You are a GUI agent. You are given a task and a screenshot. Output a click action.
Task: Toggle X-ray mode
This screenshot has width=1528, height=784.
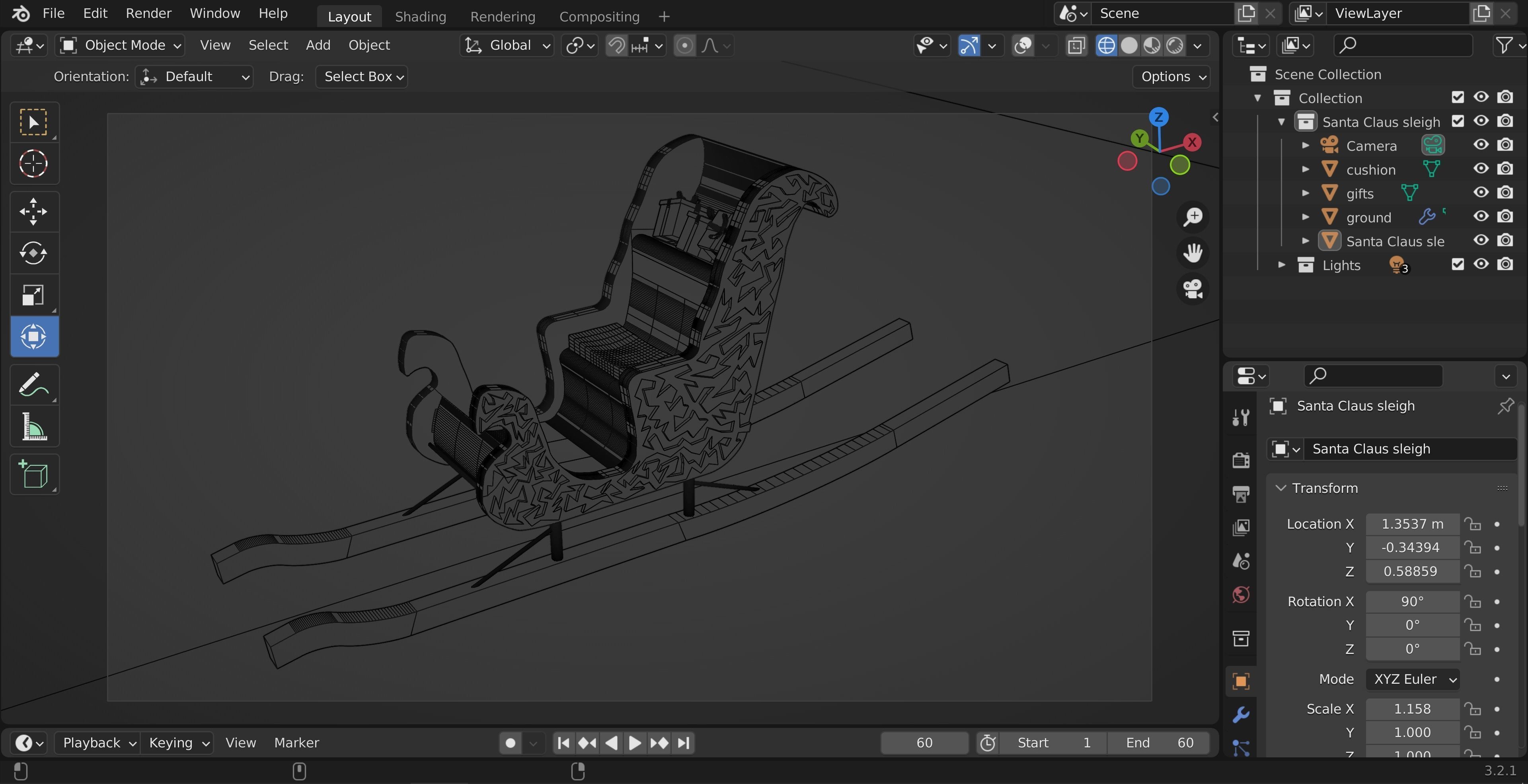pos(1076,46)
